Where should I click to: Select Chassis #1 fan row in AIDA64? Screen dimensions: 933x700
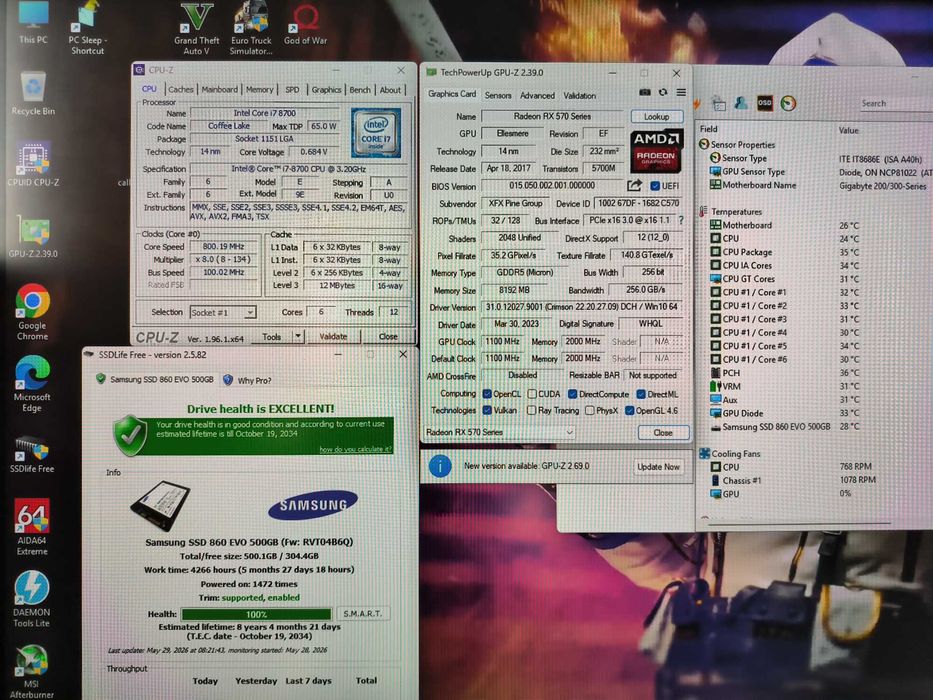tap(794, 480)
